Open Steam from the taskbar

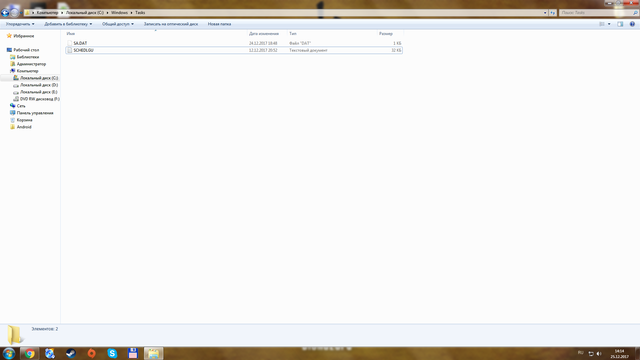[x=71, y=353]
